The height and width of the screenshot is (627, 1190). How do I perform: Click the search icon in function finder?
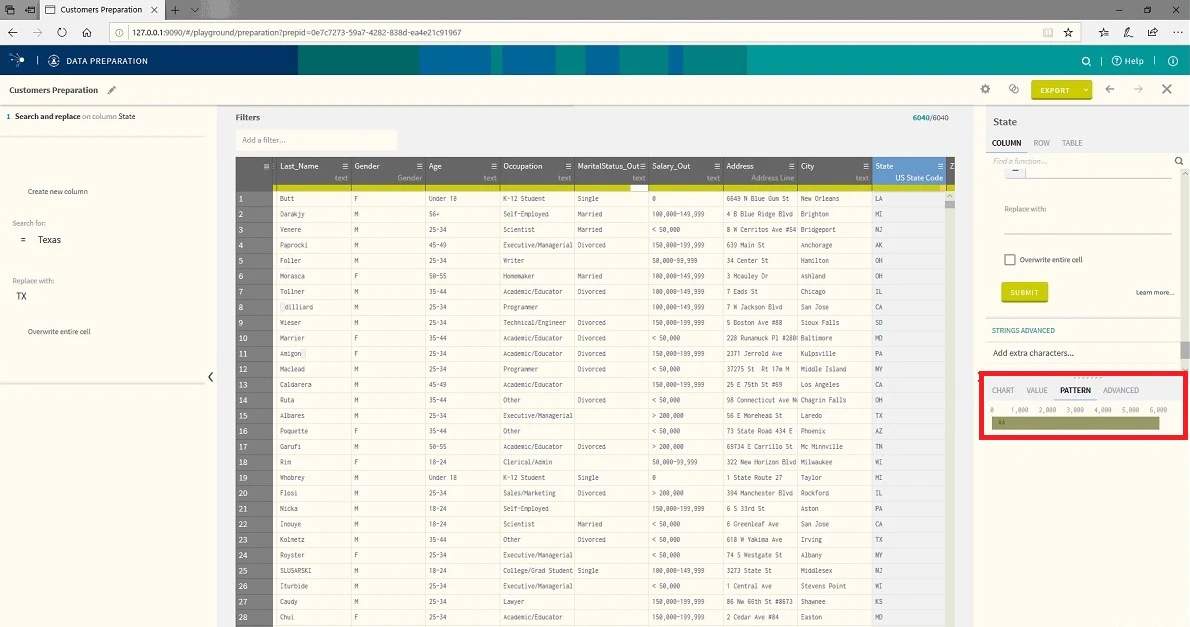pos(1179,161)
